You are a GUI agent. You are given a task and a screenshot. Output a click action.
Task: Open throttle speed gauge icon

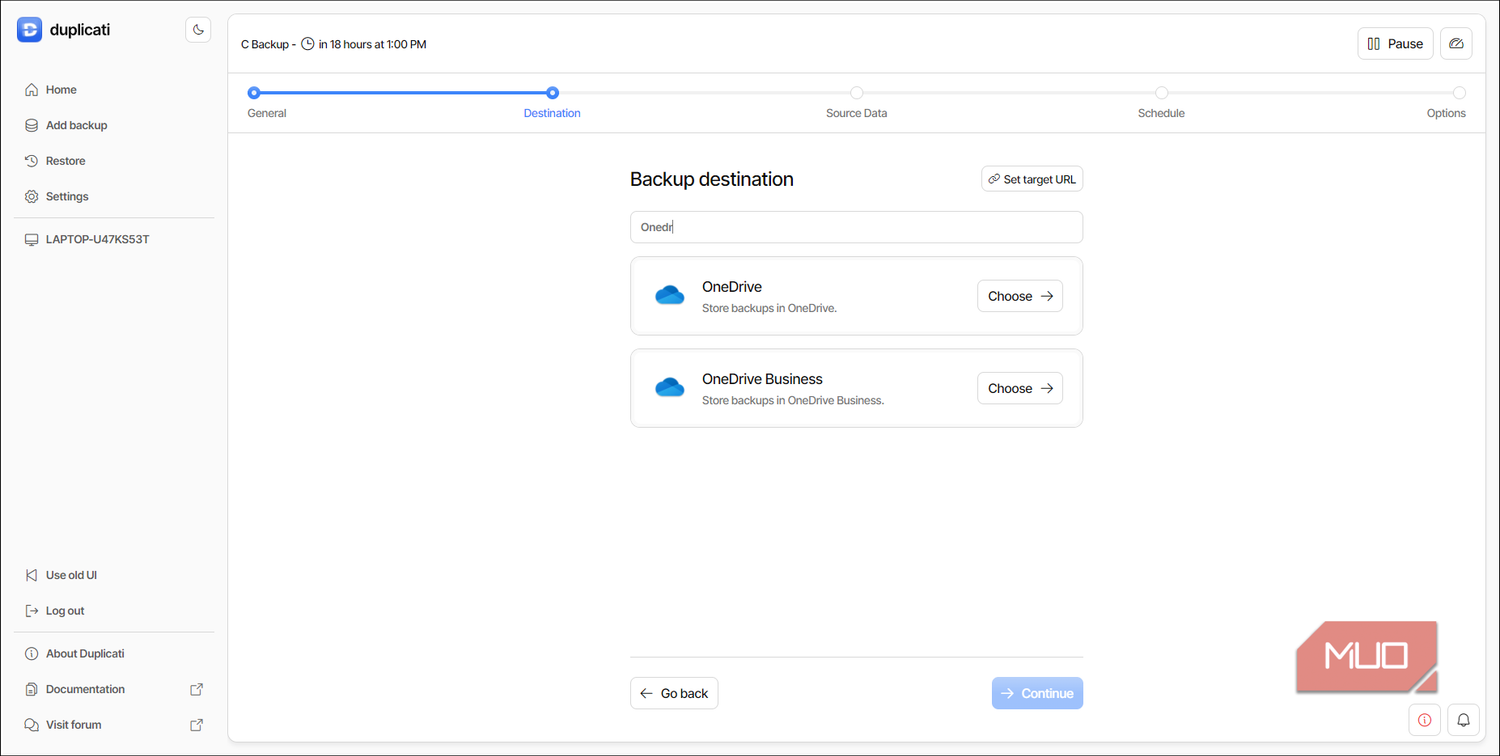tap(1456, 44)
